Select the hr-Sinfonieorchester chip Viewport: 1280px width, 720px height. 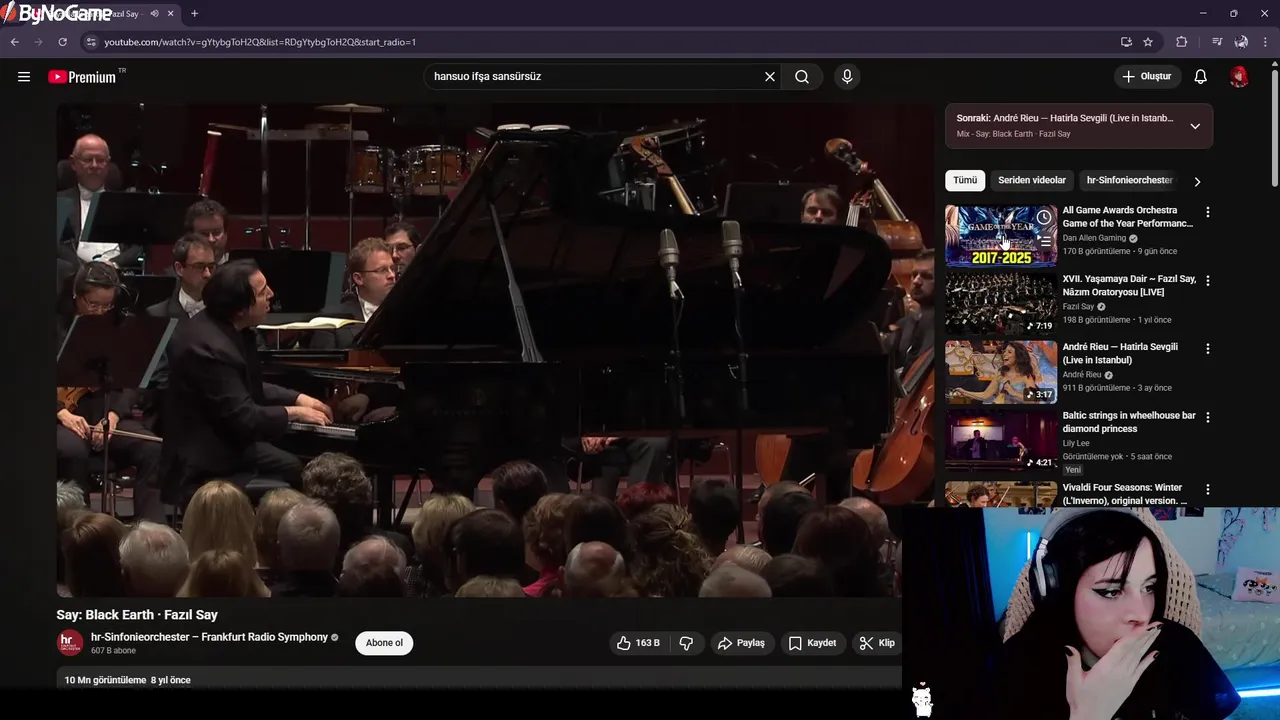click(x=1129, y=180)
